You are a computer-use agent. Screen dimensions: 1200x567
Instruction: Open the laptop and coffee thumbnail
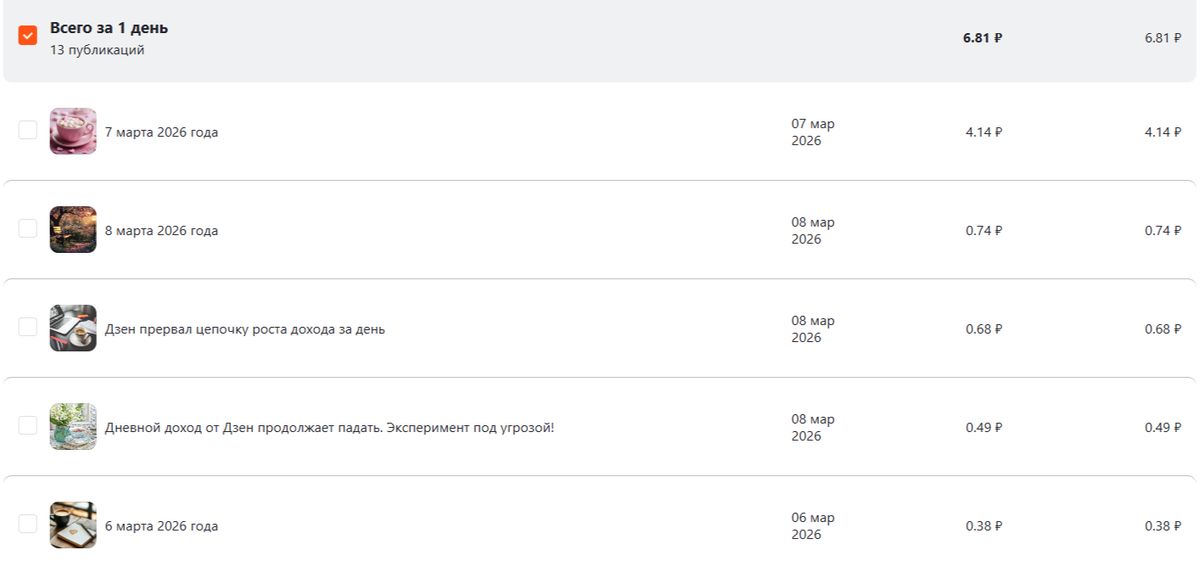(73, 328)
